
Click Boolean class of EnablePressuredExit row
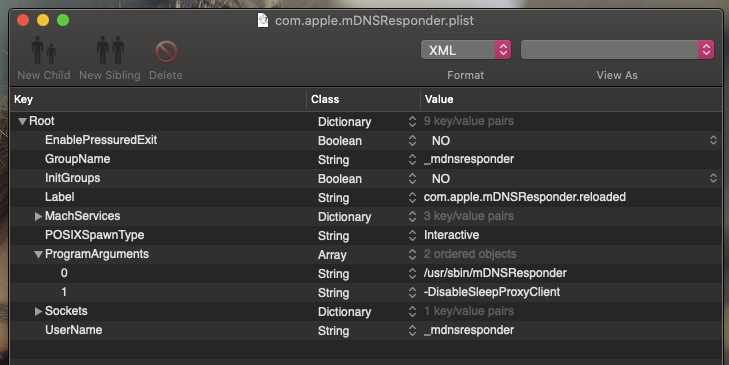(x=340, y=141)
